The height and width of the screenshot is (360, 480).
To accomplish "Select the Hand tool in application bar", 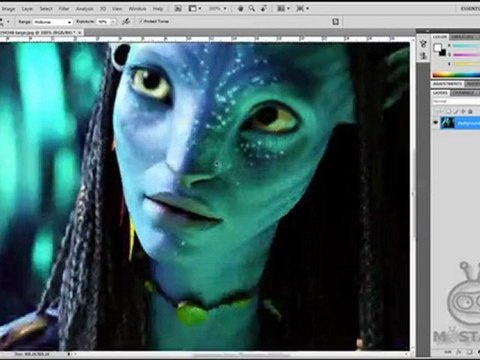I will coord(240,9).
